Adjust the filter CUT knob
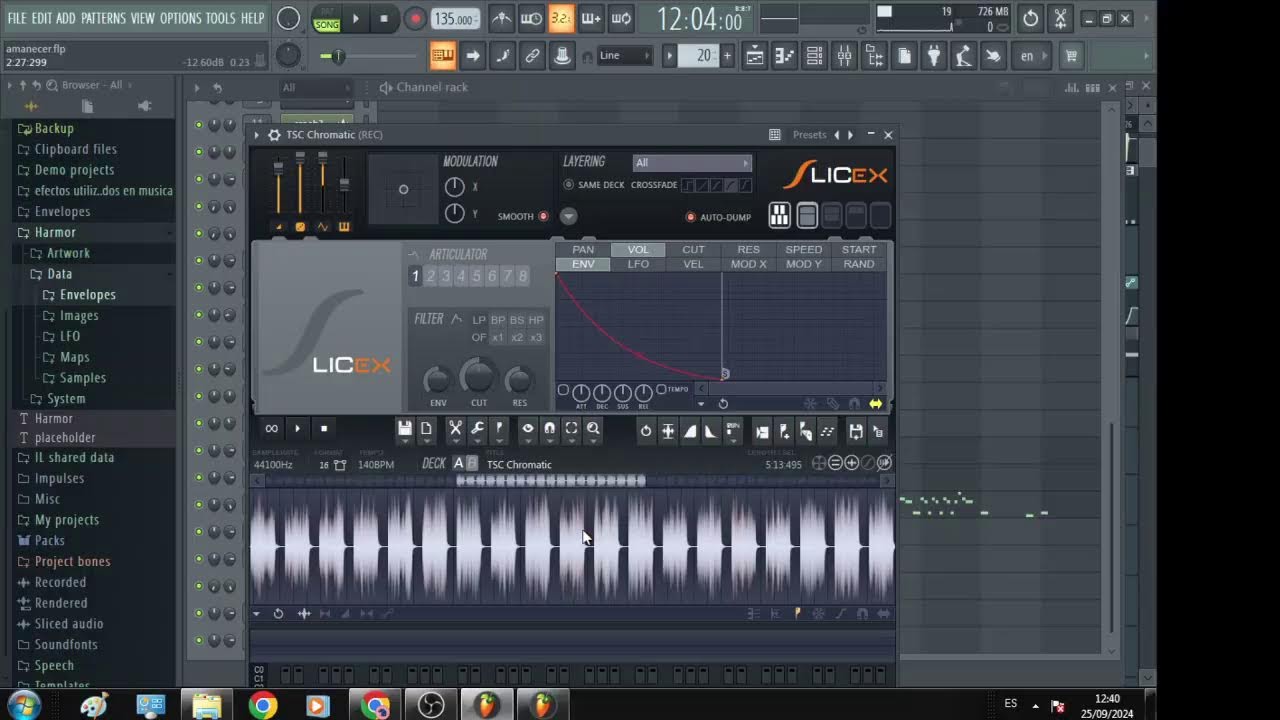1280x720 pixels. pos(478,376)
